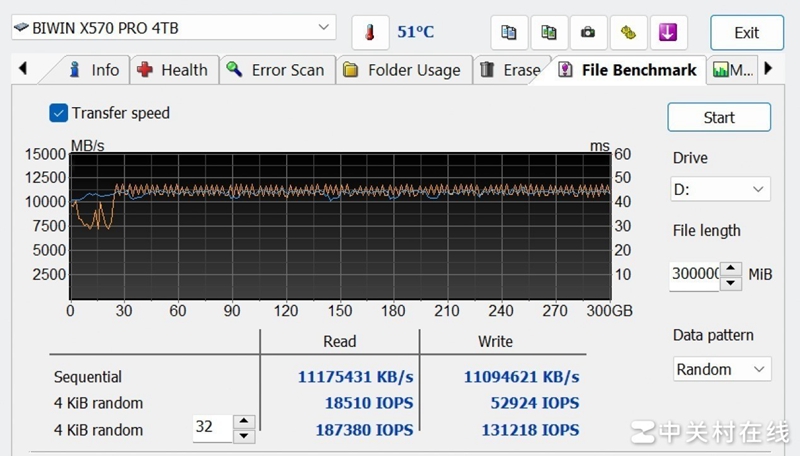Select the Folder Usage tab

click(402, 70)
